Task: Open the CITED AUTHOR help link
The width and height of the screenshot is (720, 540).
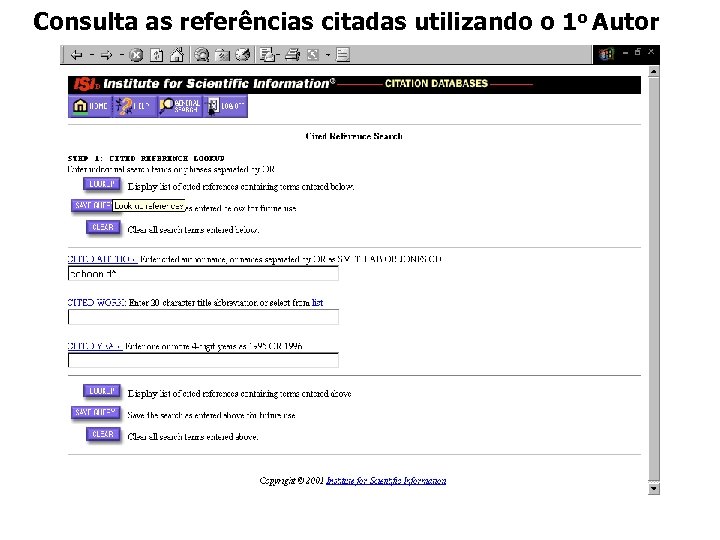Action: (x=102, y=259)
